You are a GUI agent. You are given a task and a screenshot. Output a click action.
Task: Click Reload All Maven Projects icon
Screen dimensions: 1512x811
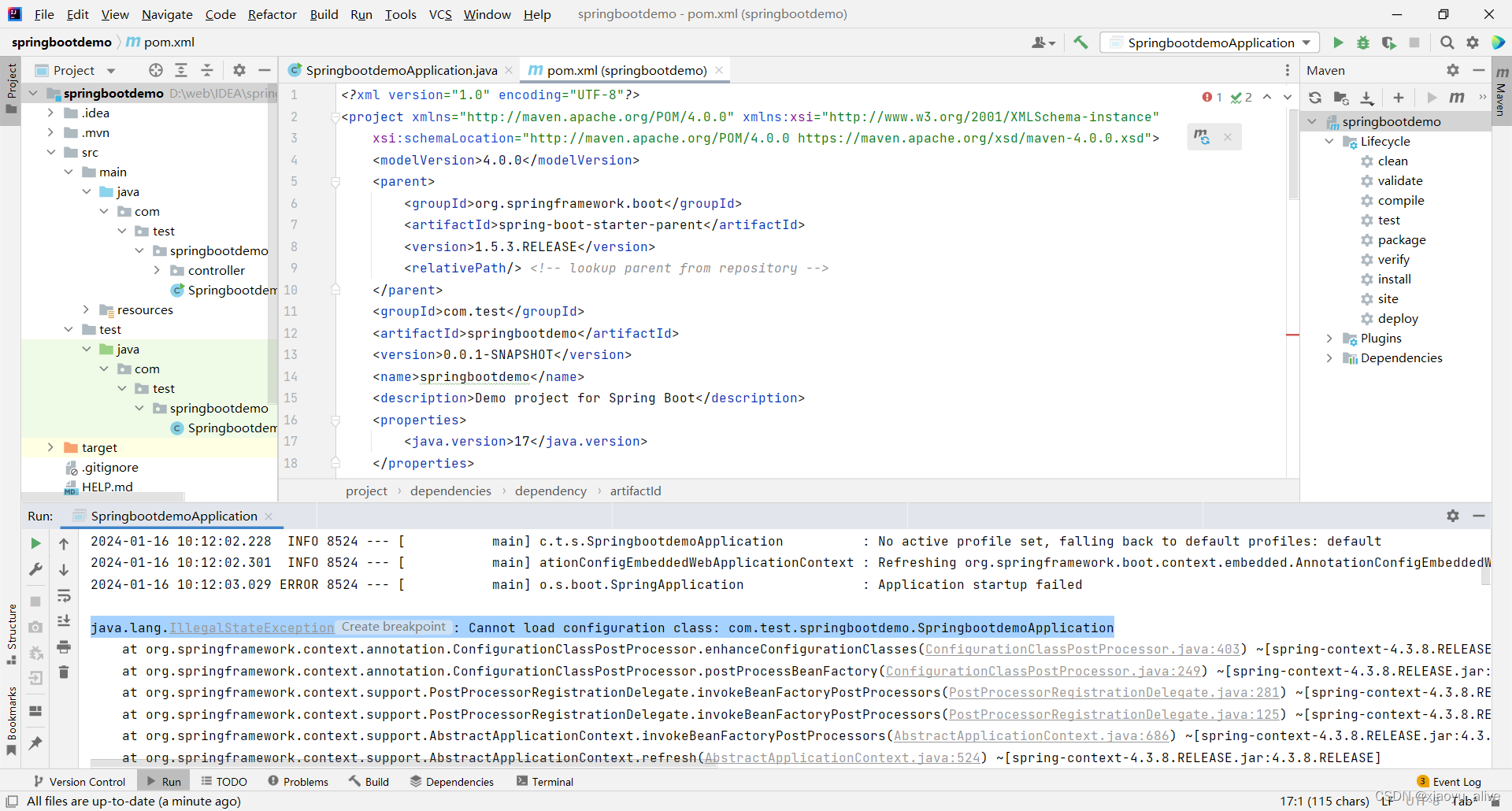tap(1315, 98)
